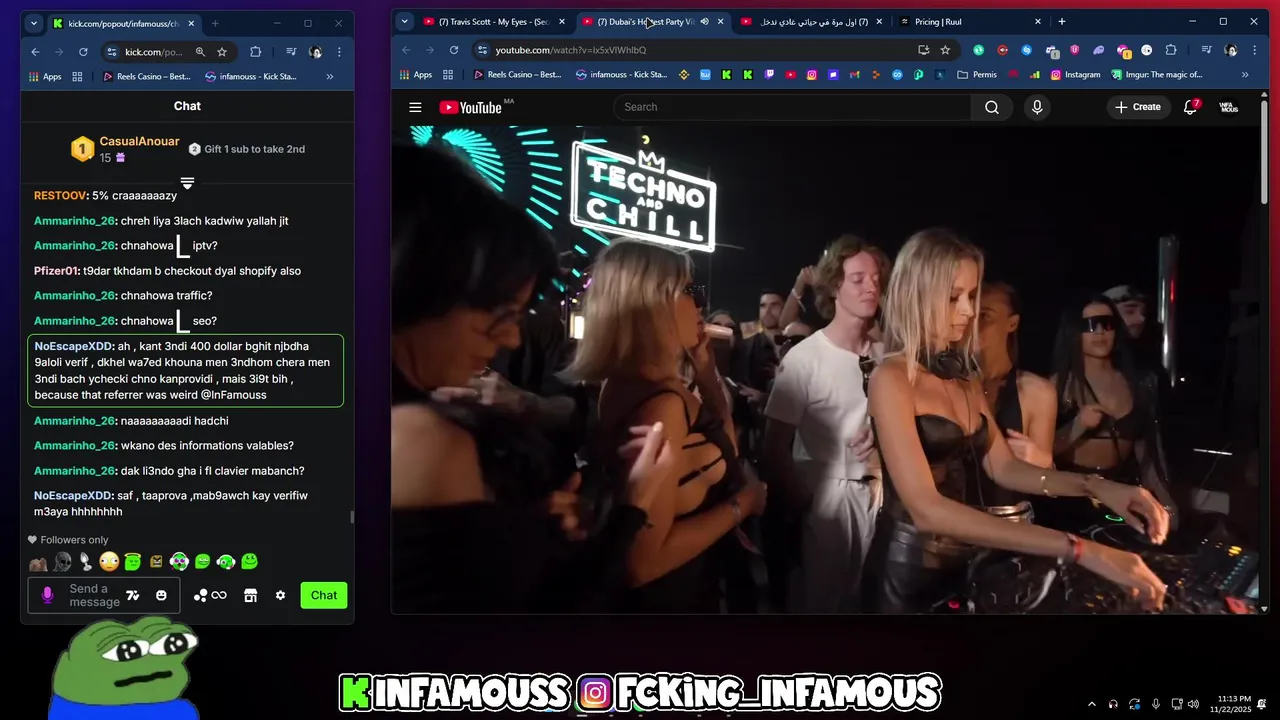Screen dimensions: 1280x720
Task: Reload the Kick chat page
Action: pos(83,52)
